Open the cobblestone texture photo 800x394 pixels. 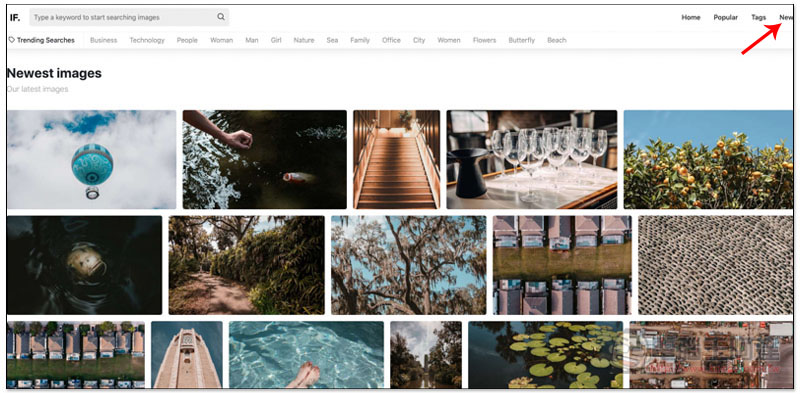715,265
